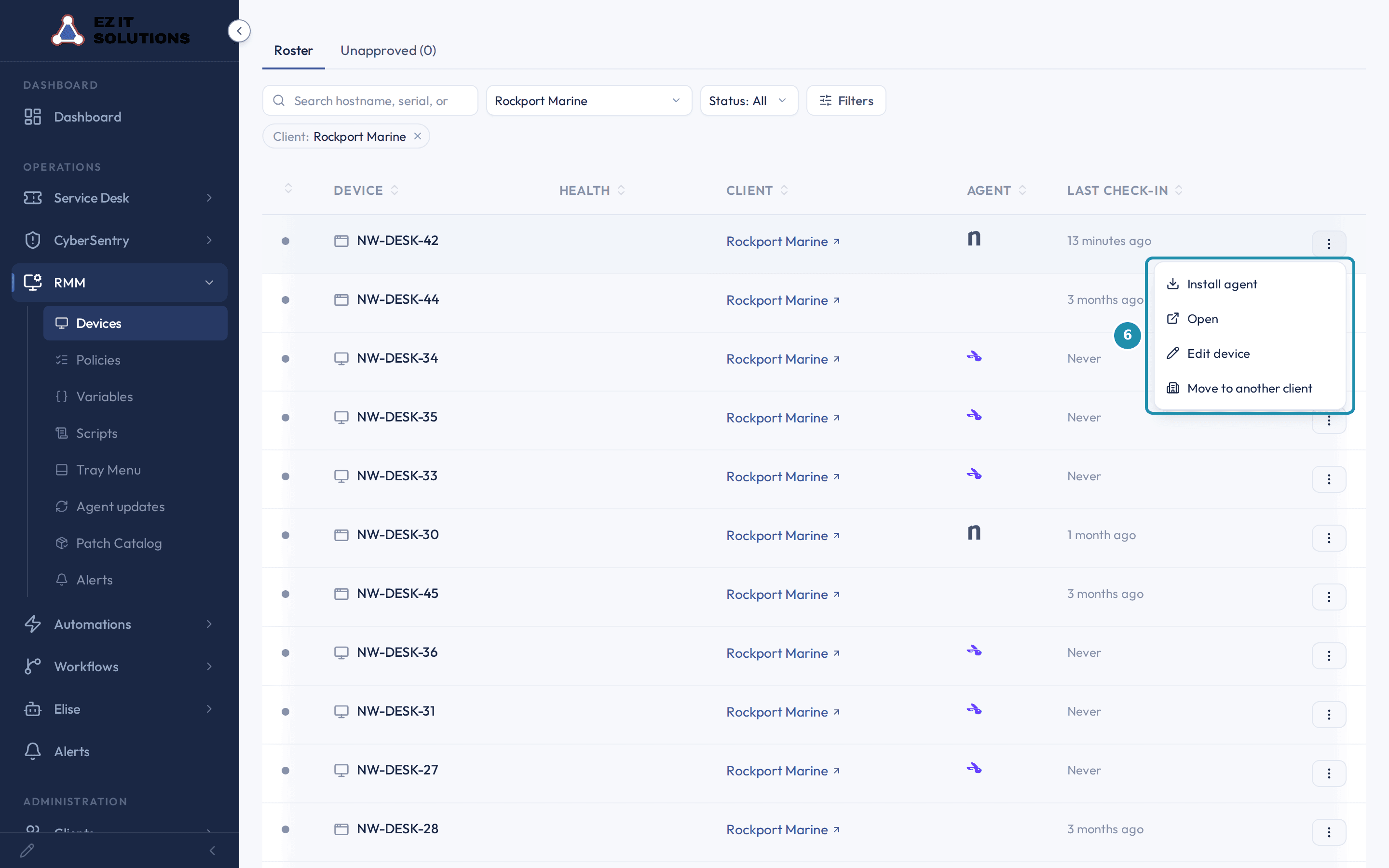This screenshot has width=1389, height=868.
Task: Open the actions menu for NW-DESK-36
Action: pos(1329,656)
